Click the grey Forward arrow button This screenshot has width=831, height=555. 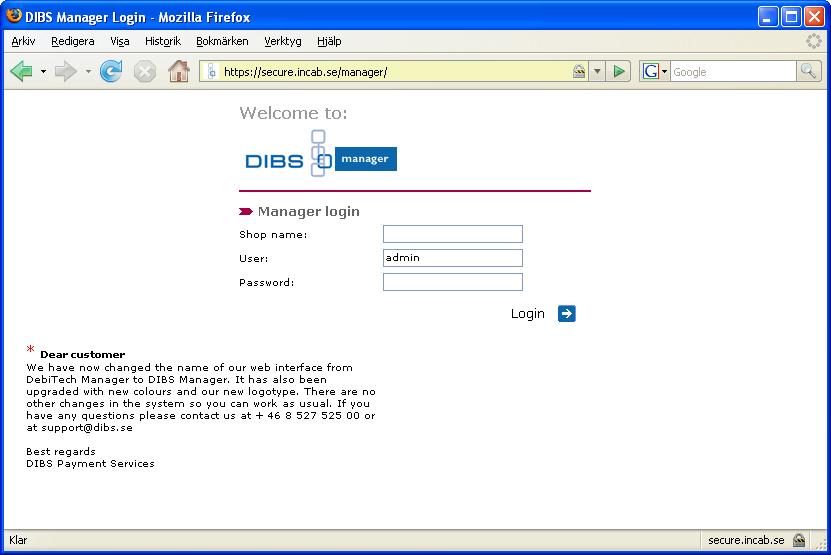click(66, 71)
